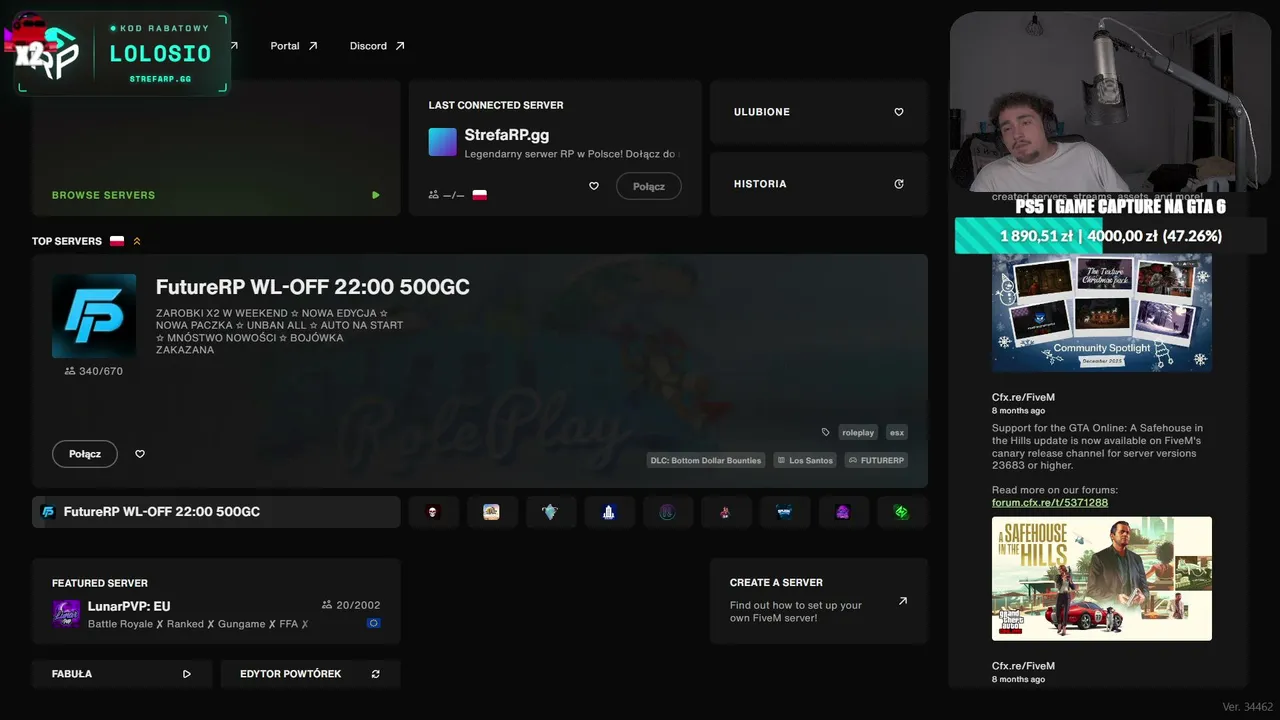1280x720 pixels.
Task: Open forum.cfx.re/t/5371288 link
Action: pos(1050,502)
